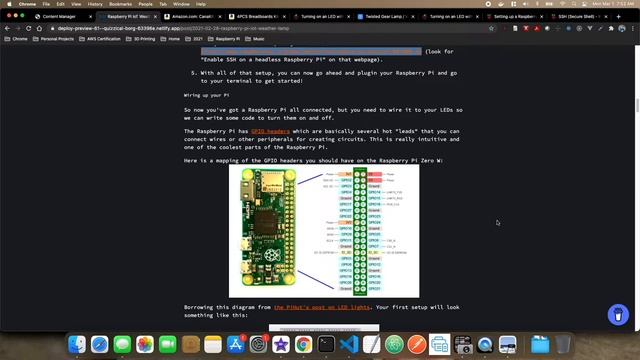Open QuickTime Player from the dock
The width and height of the screenshot is (640, 360).
click(x=485, y=344)
